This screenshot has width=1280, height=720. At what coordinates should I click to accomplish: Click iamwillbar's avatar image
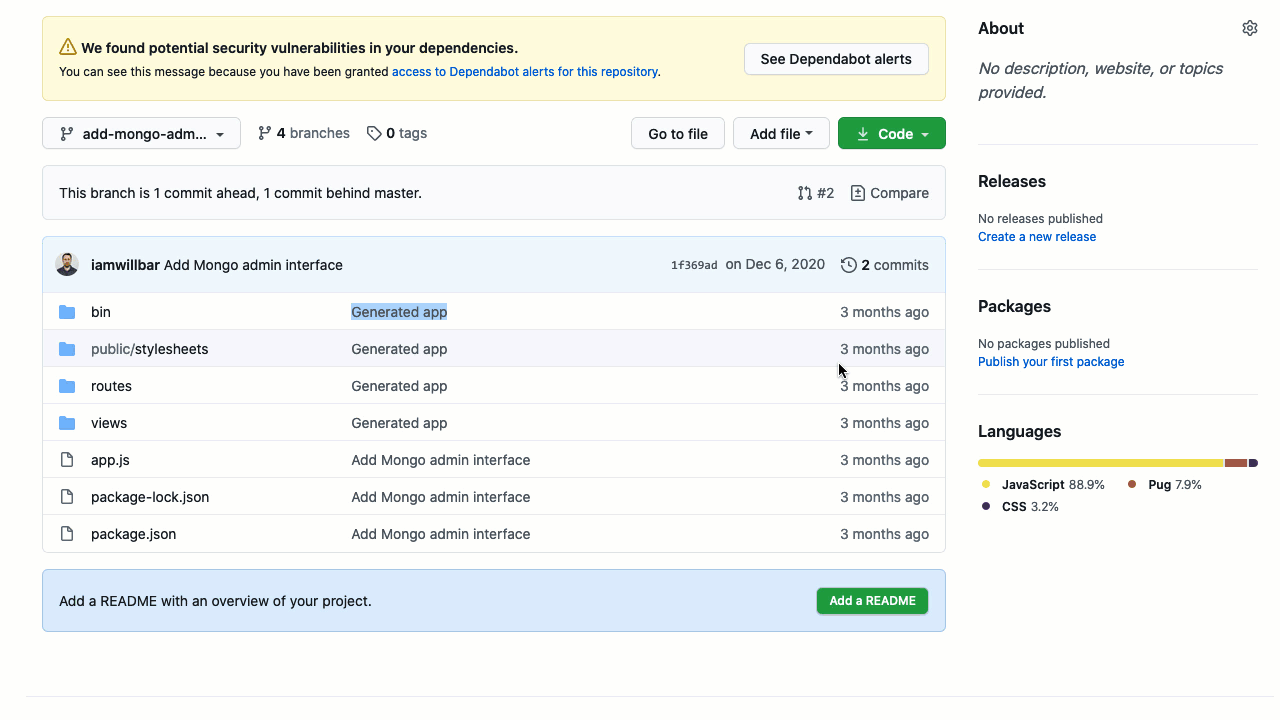(67, 265)
